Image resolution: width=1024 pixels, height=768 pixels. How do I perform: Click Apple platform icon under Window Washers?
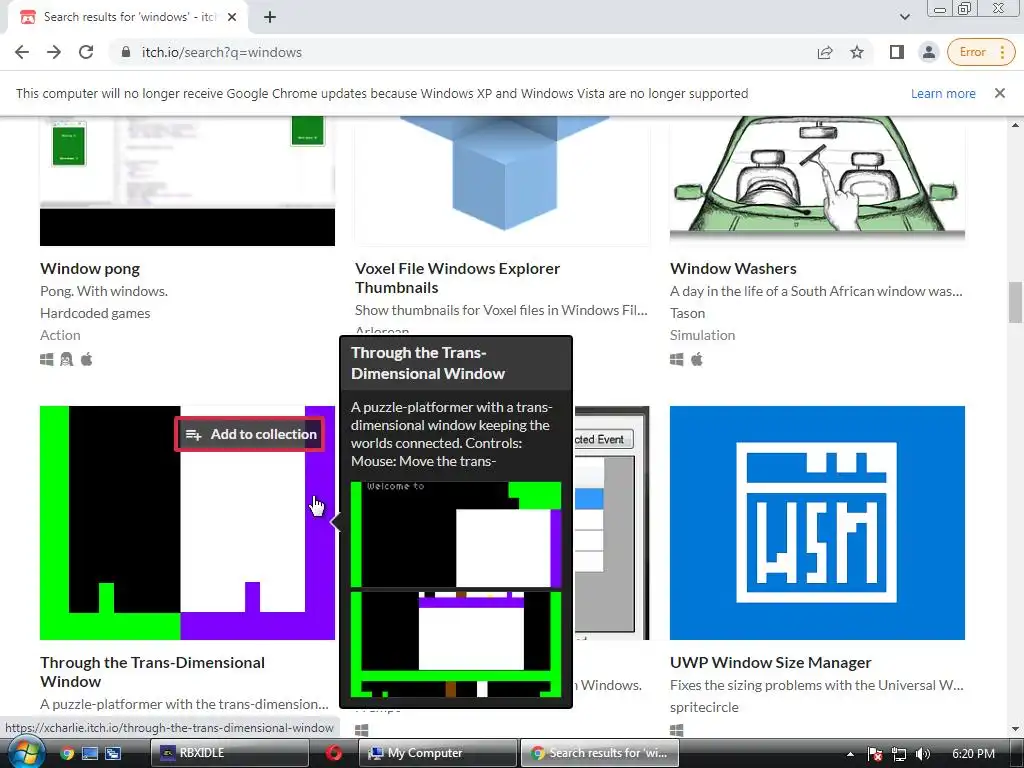[x=697, y=359]
